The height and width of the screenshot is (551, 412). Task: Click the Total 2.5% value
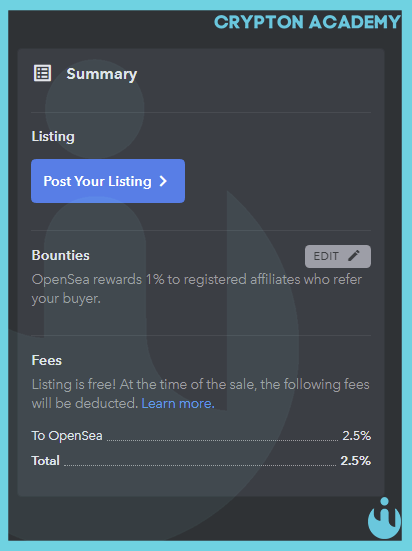coord(355,461)
